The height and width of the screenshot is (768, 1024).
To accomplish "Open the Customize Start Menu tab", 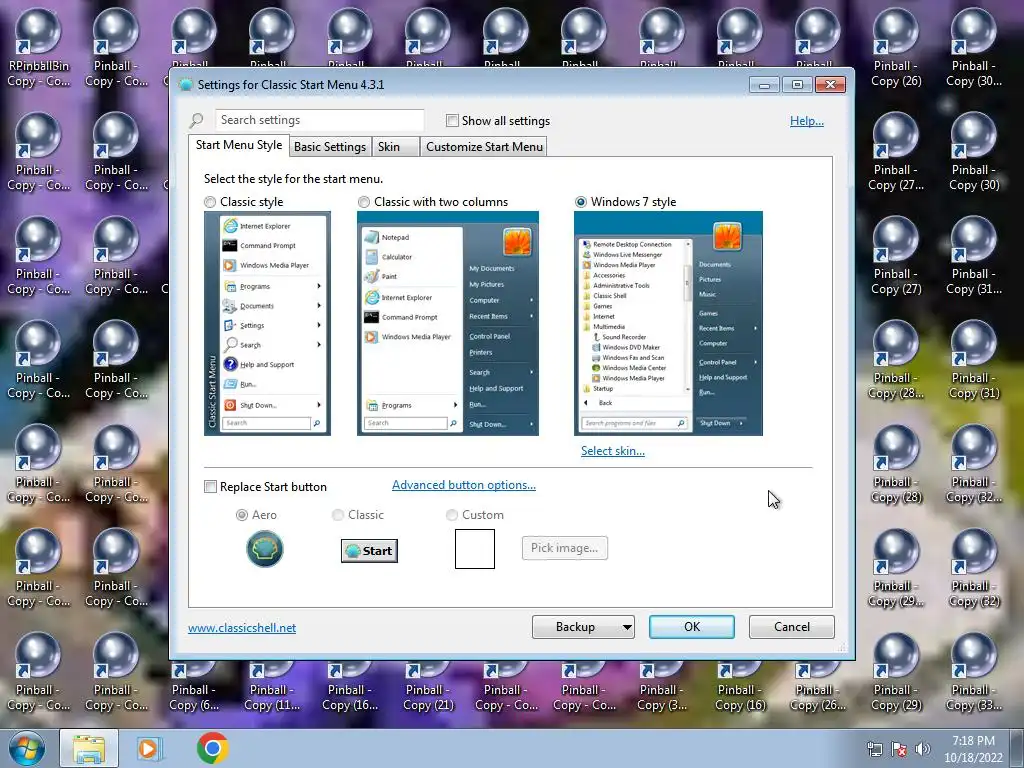I will point(484,146).
